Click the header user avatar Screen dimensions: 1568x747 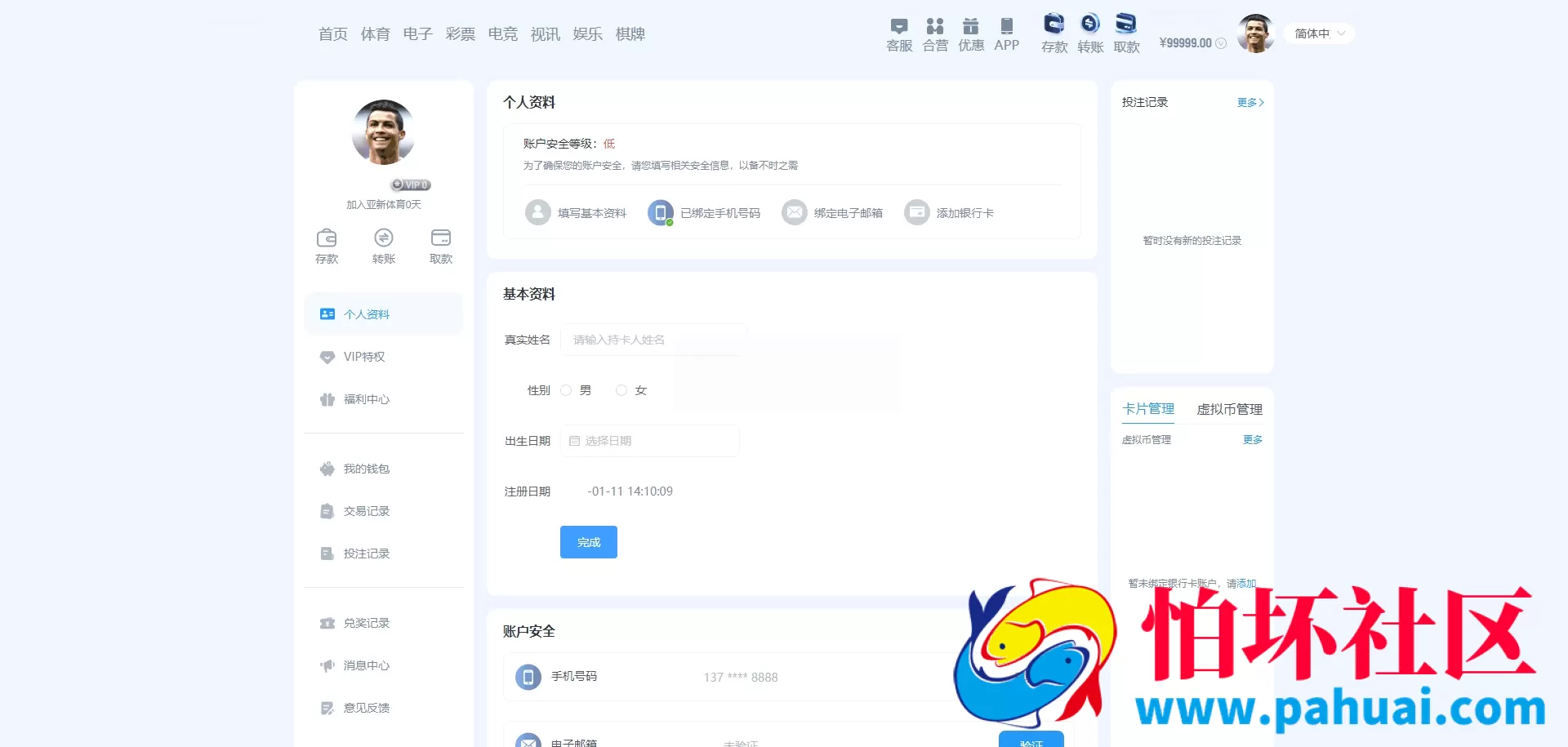[1255, 33]
